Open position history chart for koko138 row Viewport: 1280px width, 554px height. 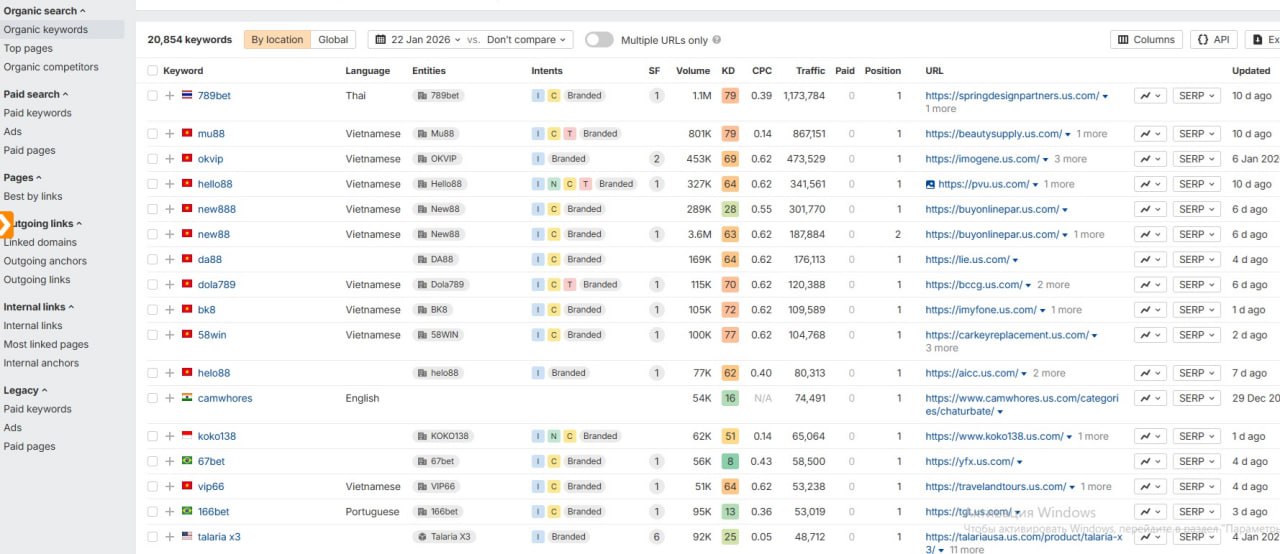click(1150, 436)
